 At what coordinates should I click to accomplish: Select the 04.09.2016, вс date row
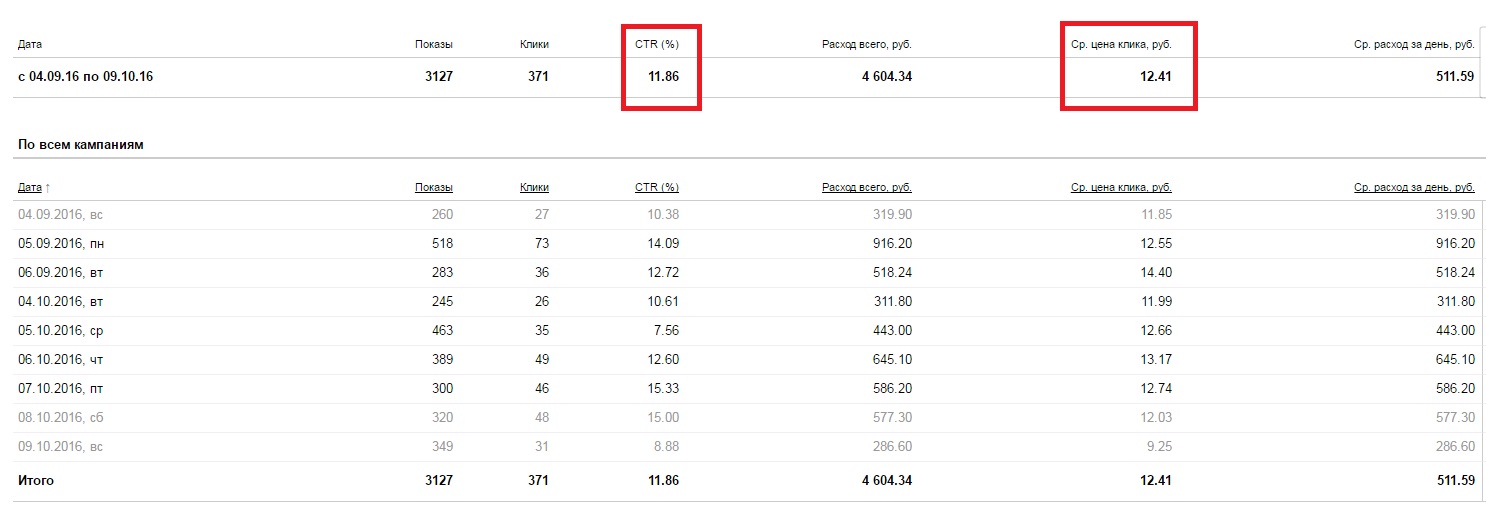[x=59, y=214]
